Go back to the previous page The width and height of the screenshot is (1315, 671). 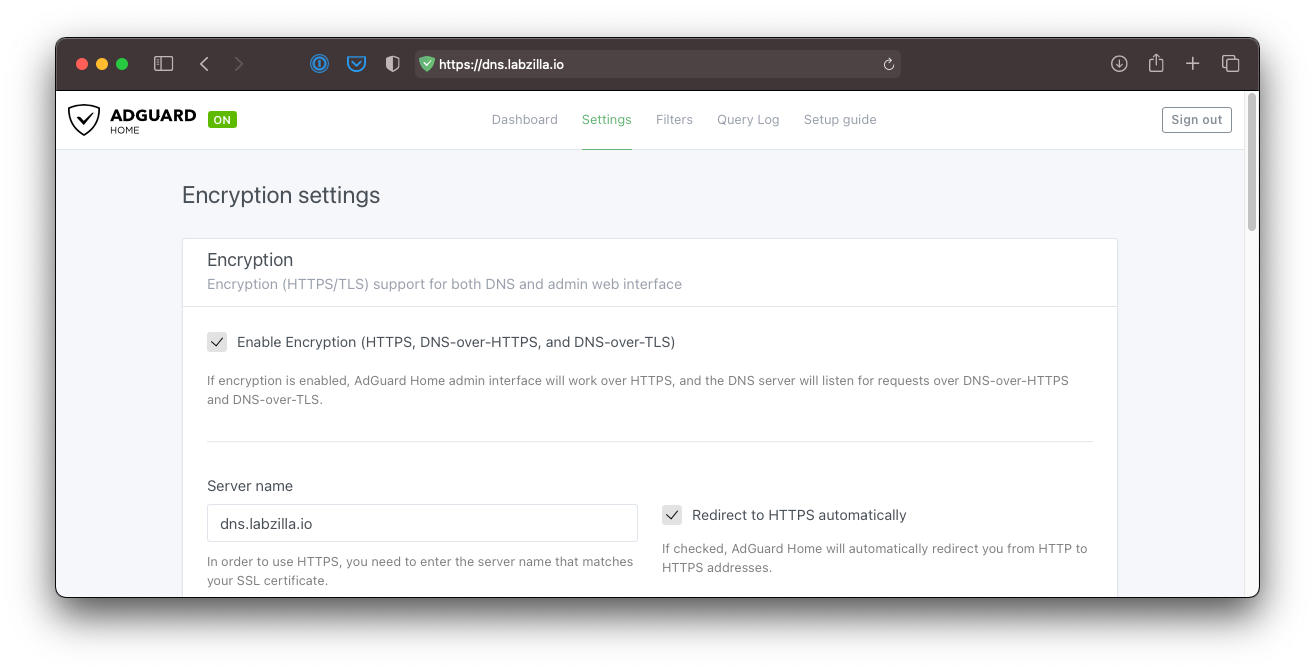tap(204, 64)
